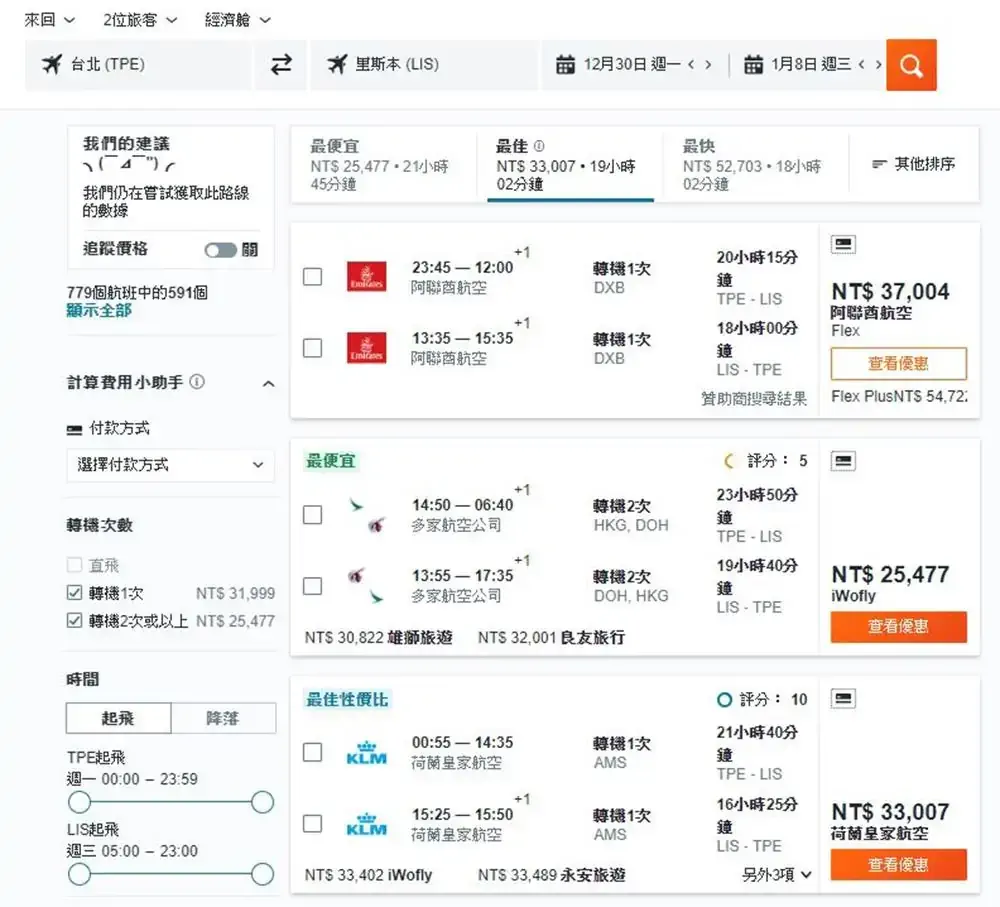Select KLM 15:25 — 15:50 flight checkbox
Image resolution: width=1000 pixels, height=907 pixels.
point(312,823)
